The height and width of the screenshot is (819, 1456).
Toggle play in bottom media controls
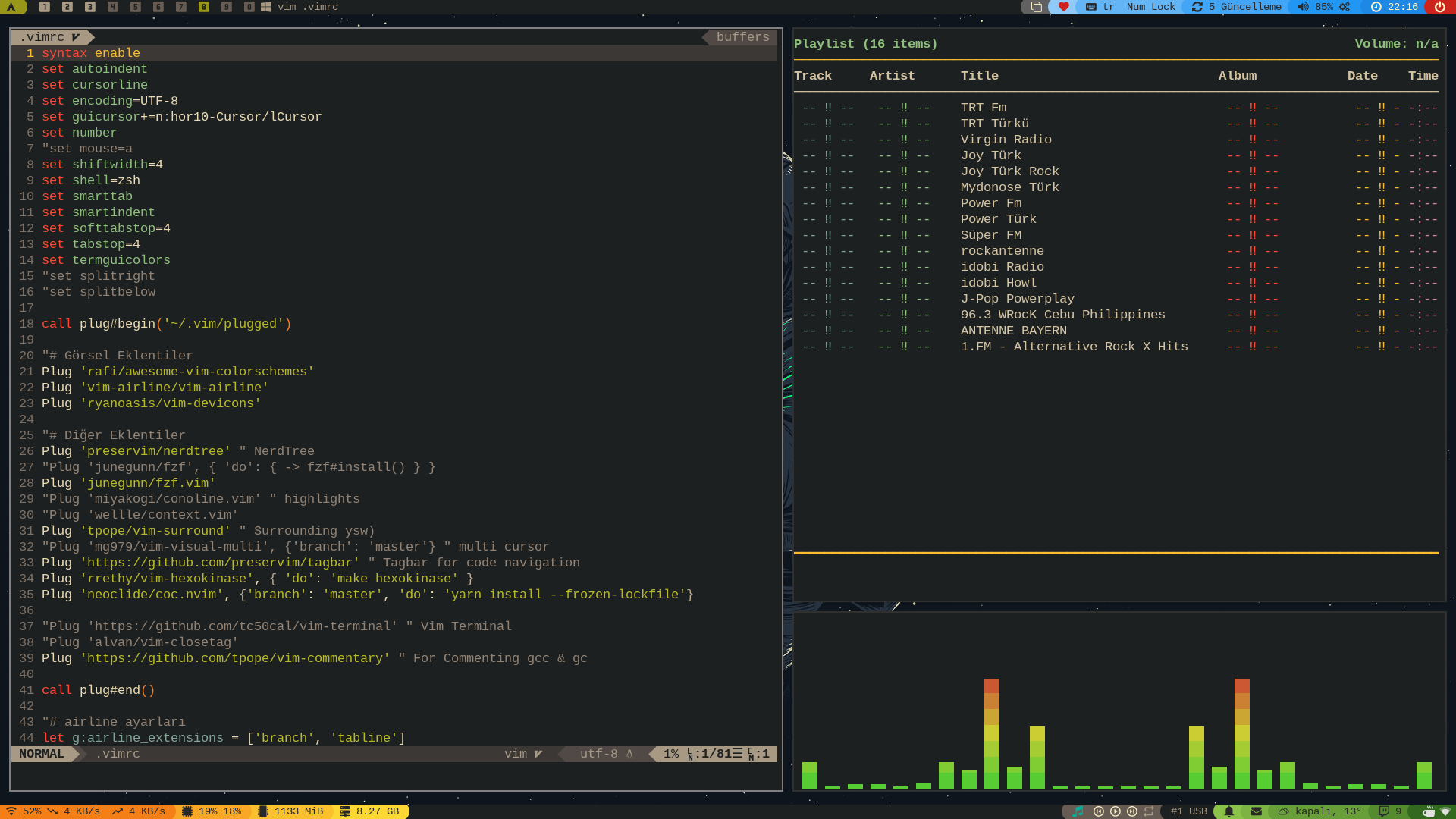pyautogui.click(x=1116, y=811)
